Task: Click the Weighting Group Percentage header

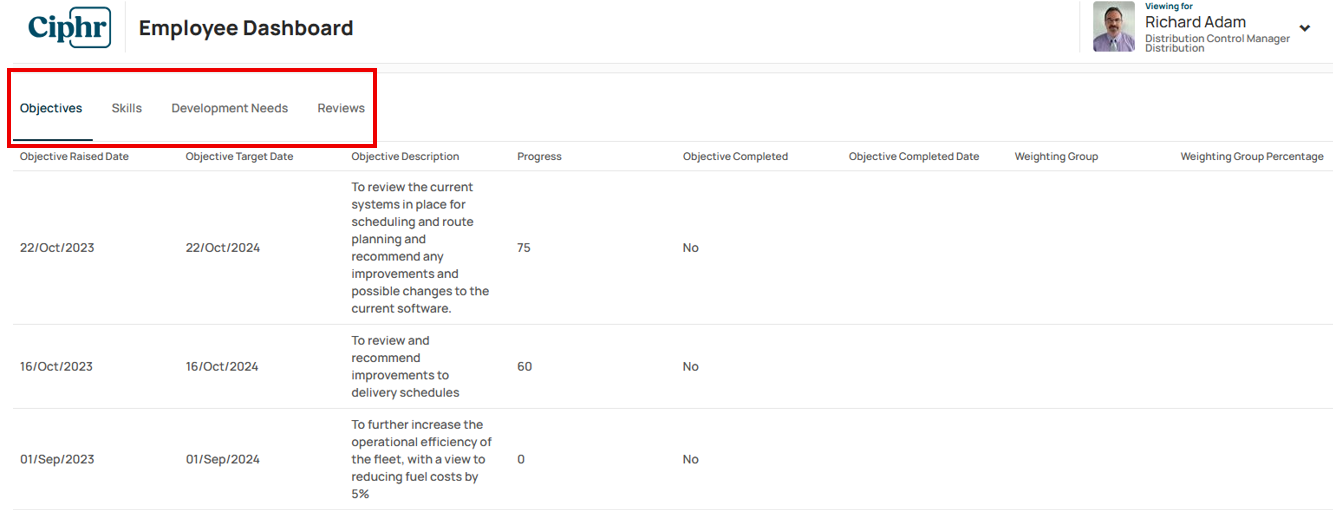Action: coord(1252,156)
